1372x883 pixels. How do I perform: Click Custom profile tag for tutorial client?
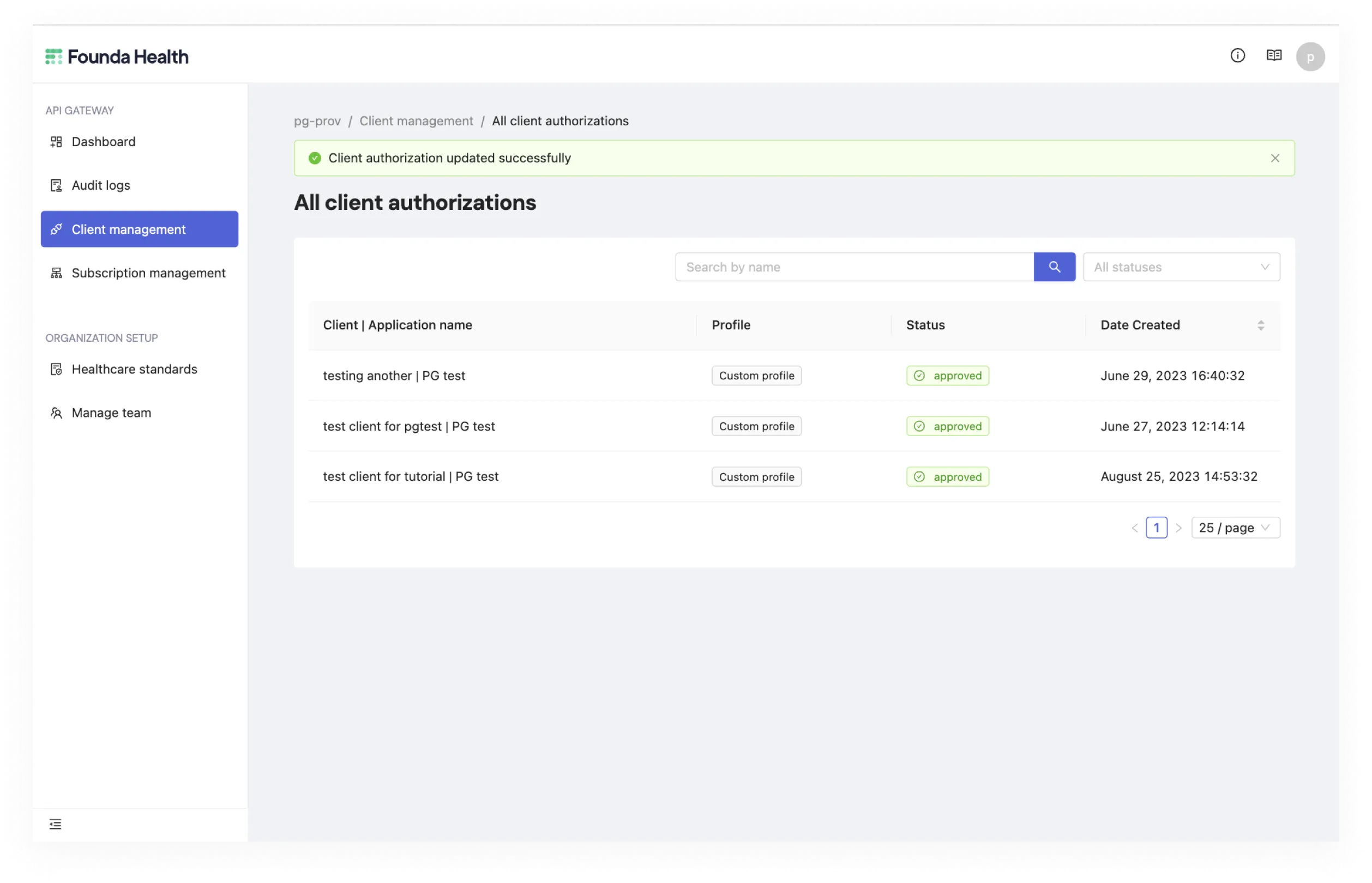click(756, 476)
